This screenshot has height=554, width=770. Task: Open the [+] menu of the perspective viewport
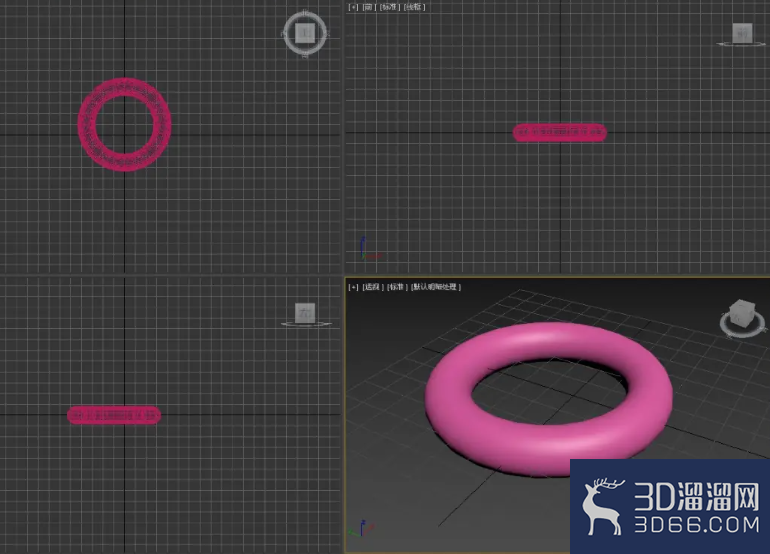353,287
